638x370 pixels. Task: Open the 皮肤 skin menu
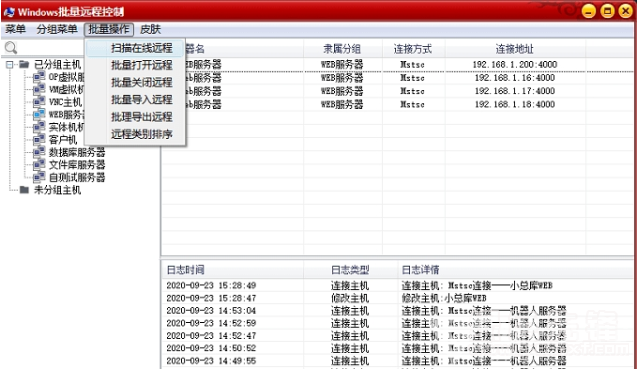150,29
